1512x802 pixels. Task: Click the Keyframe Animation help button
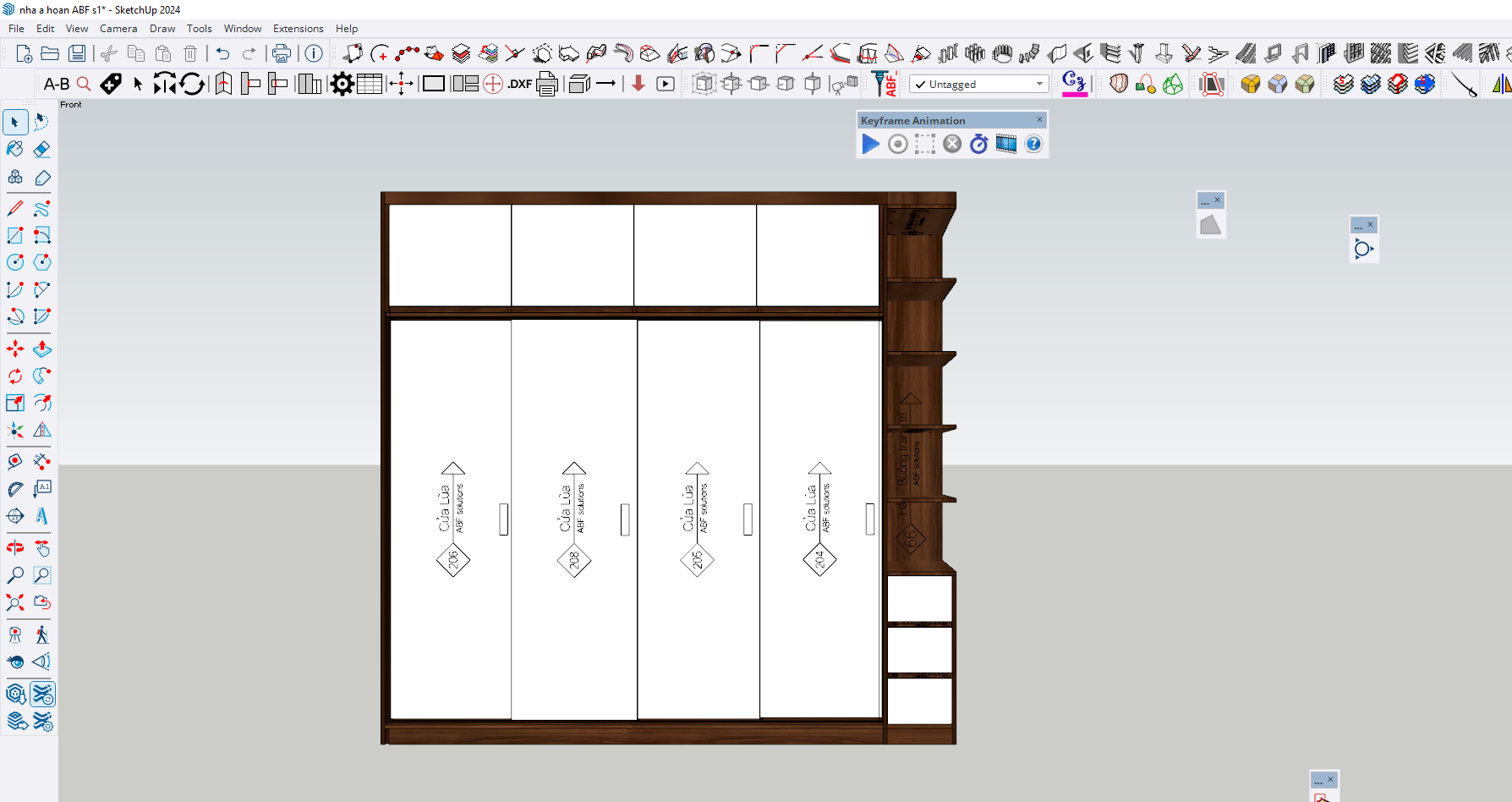pos(1033,145)
